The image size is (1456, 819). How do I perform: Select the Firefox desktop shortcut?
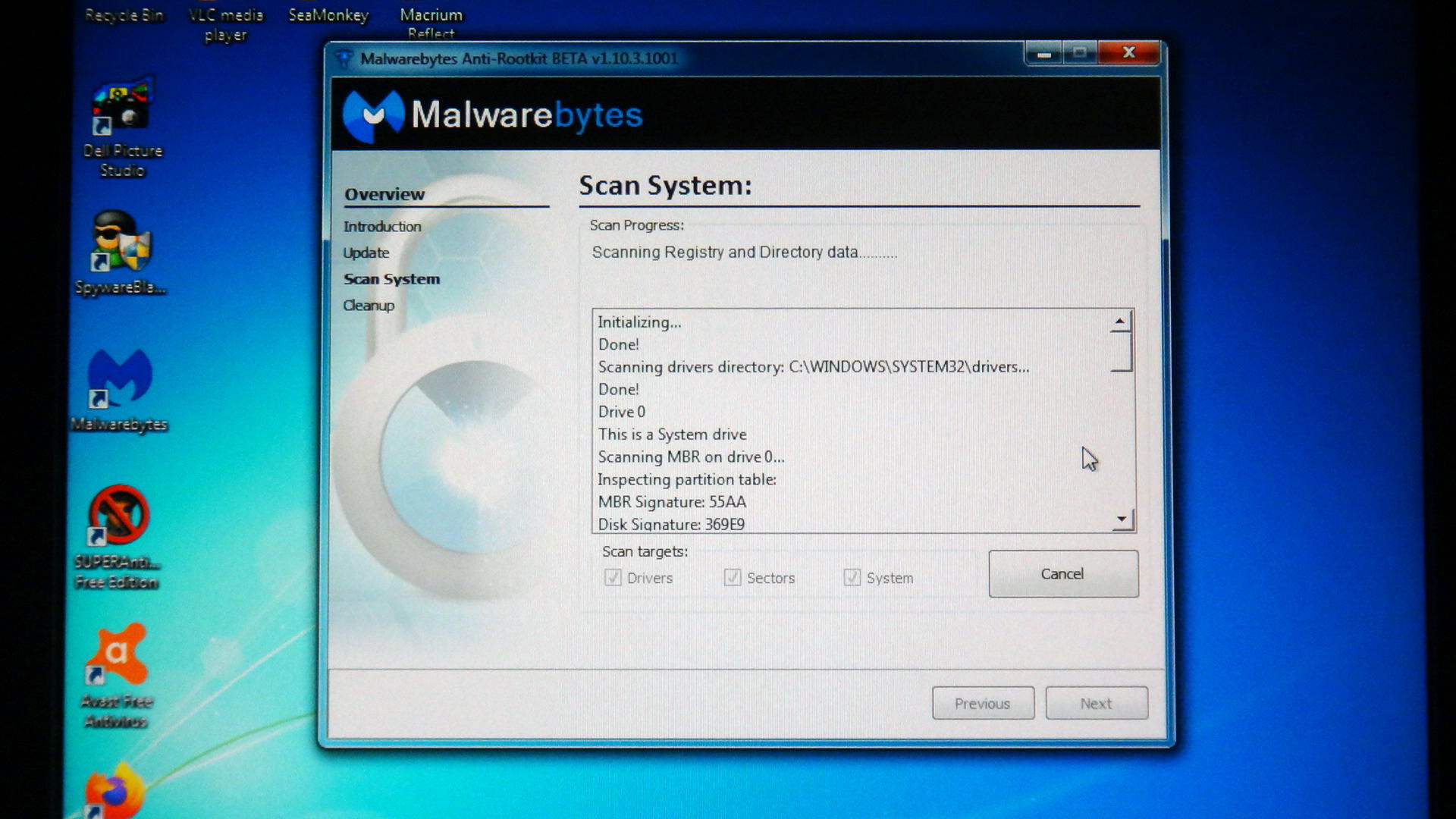tap(114, 792)
